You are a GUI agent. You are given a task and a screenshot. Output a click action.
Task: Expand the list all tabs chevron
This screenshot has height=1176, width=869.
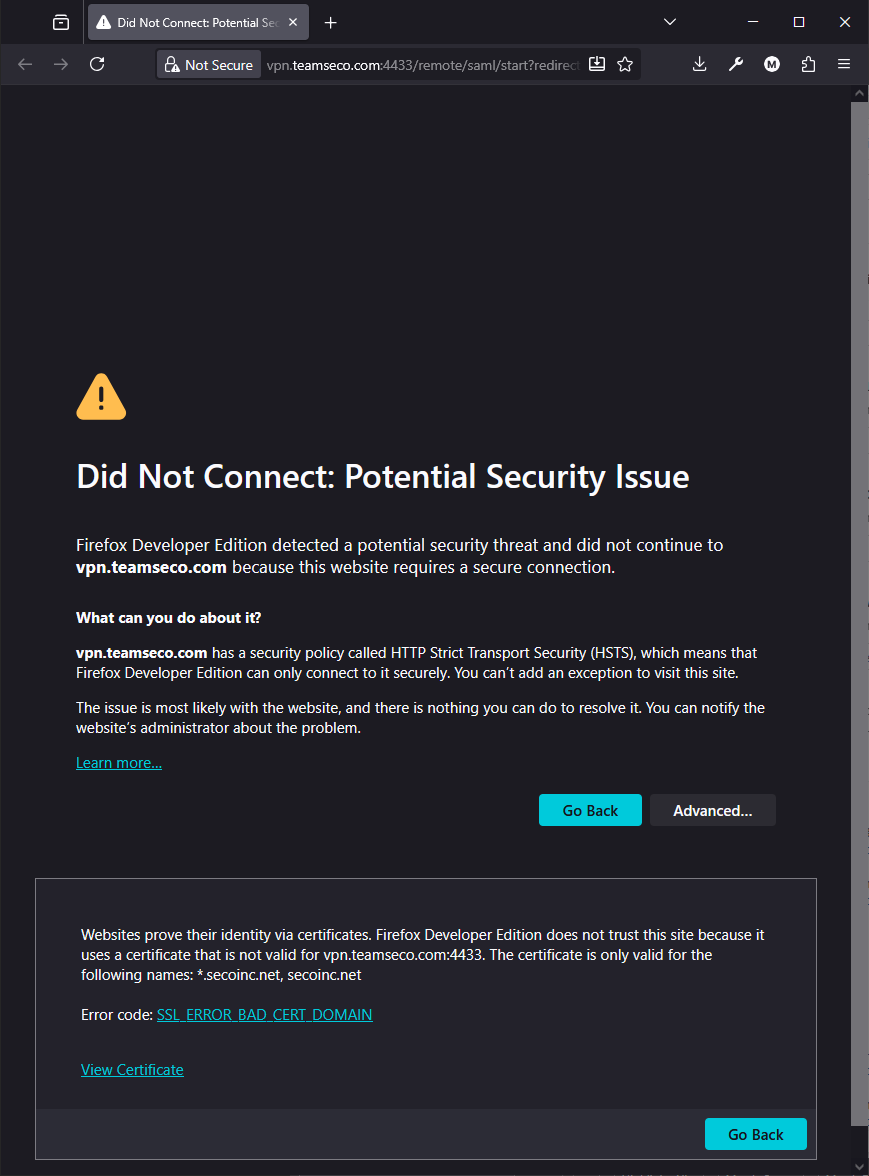click(x=670, y=22)
